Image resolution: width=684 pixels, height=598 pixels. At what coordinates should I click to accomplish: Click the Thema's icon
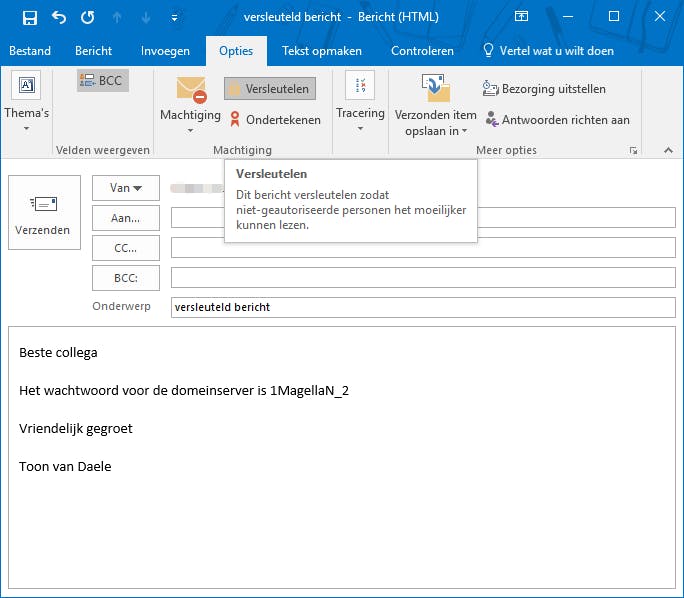(x=26, y=85)
